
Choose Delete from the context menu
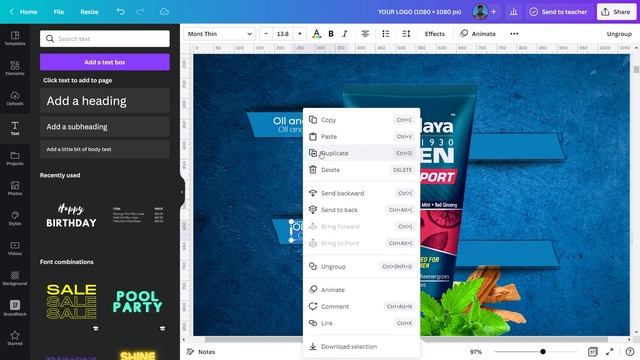point(362,170)
